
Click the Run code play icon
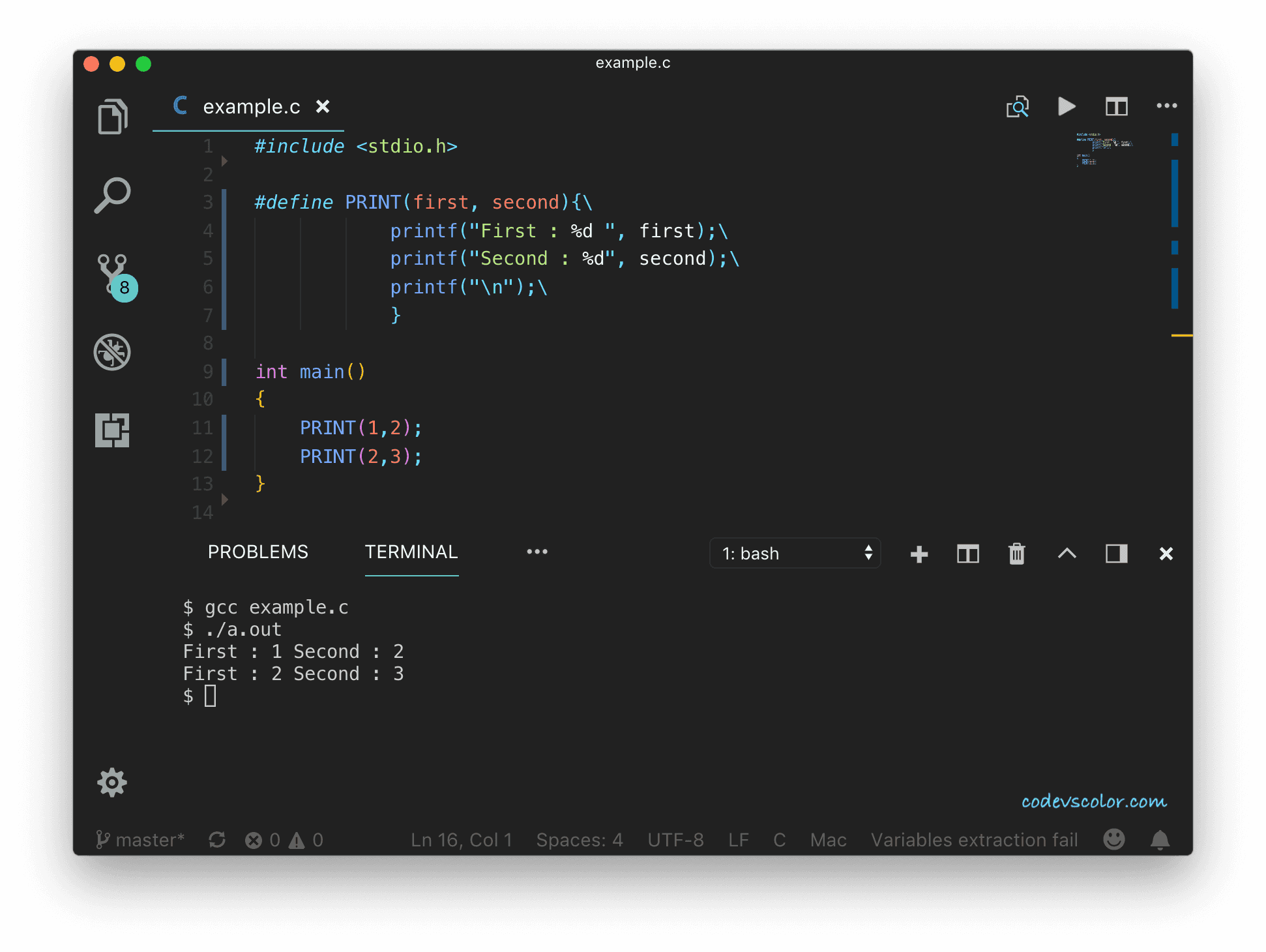coord(1067,106)
